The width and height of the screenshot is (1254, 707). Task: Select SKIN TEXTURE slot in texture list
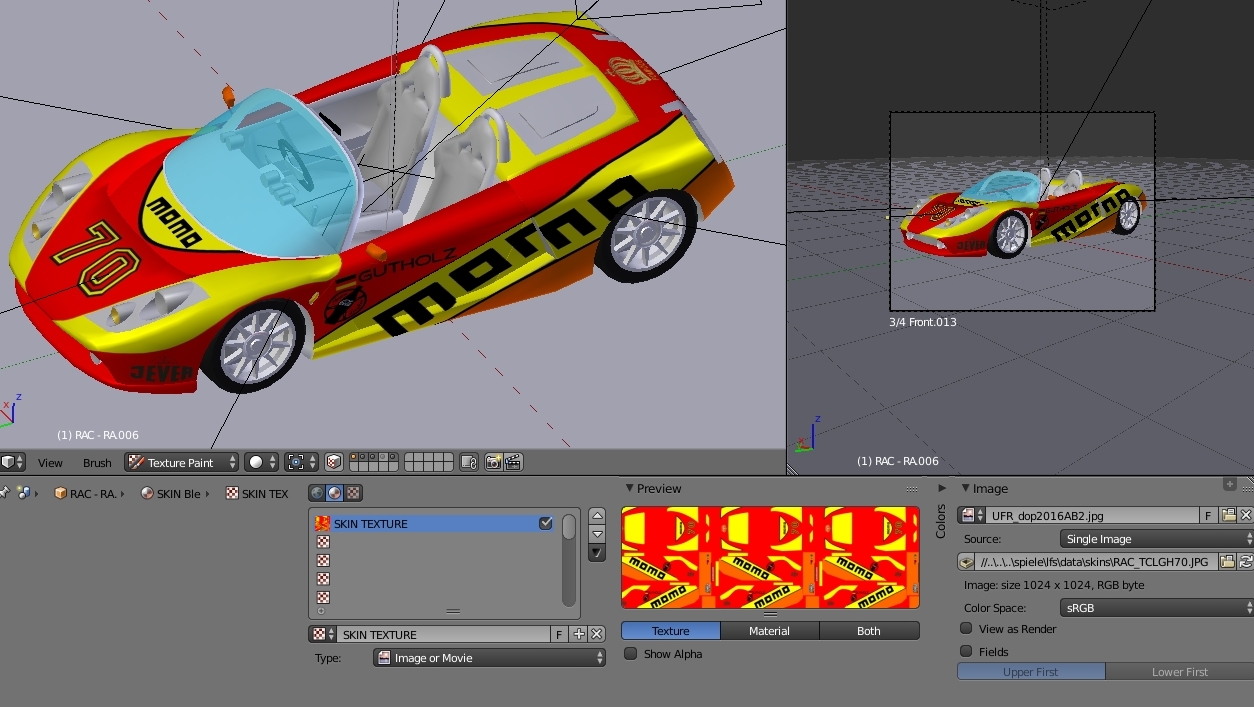[x=434, y=523]
